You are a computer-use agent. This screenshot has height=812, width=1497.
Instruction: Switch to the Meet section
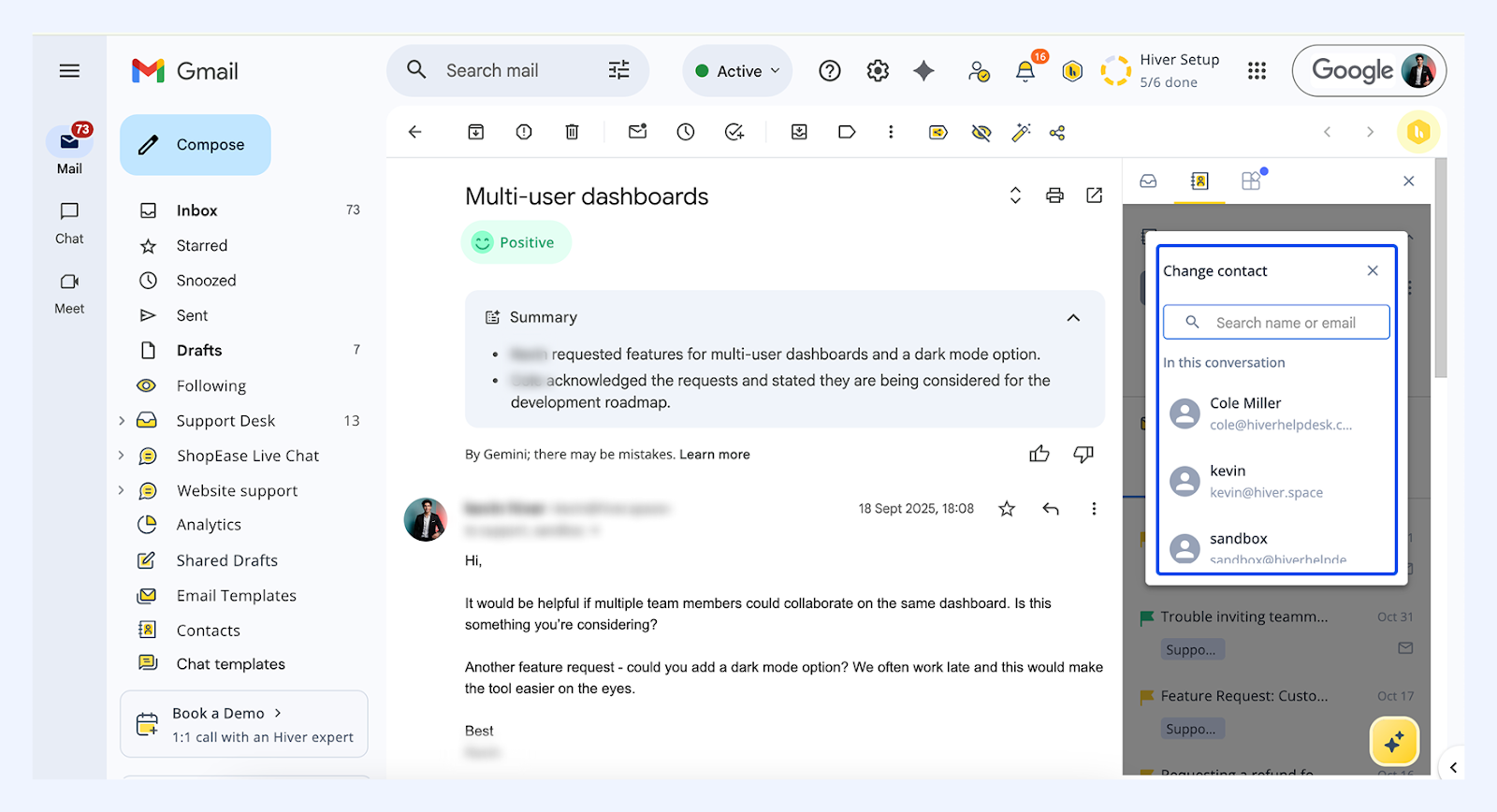coord(69,294)
